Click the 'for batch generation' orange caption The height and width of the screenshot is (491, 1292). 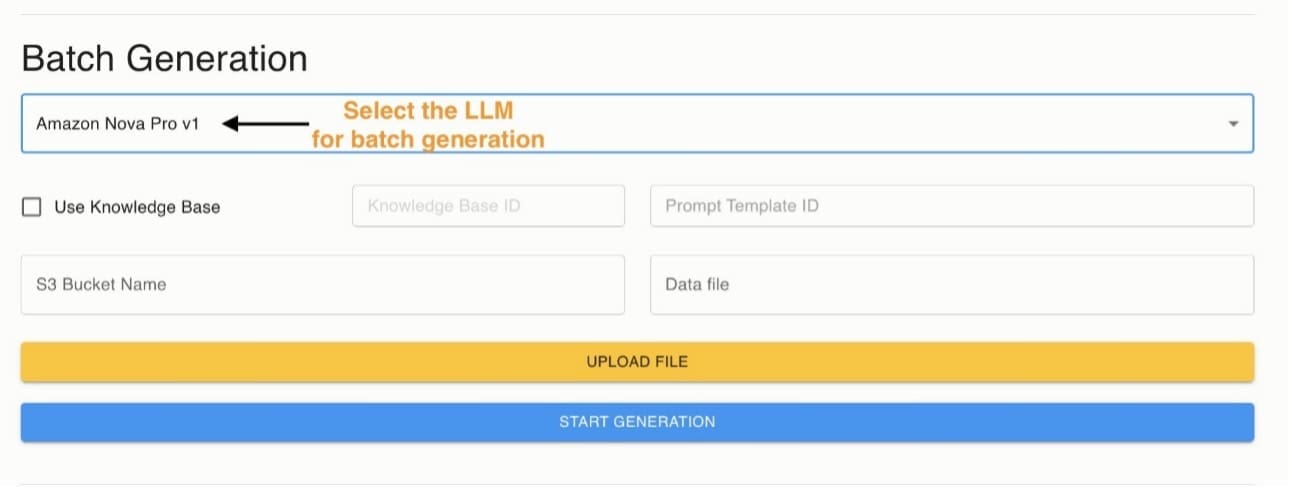click(428, 139)
